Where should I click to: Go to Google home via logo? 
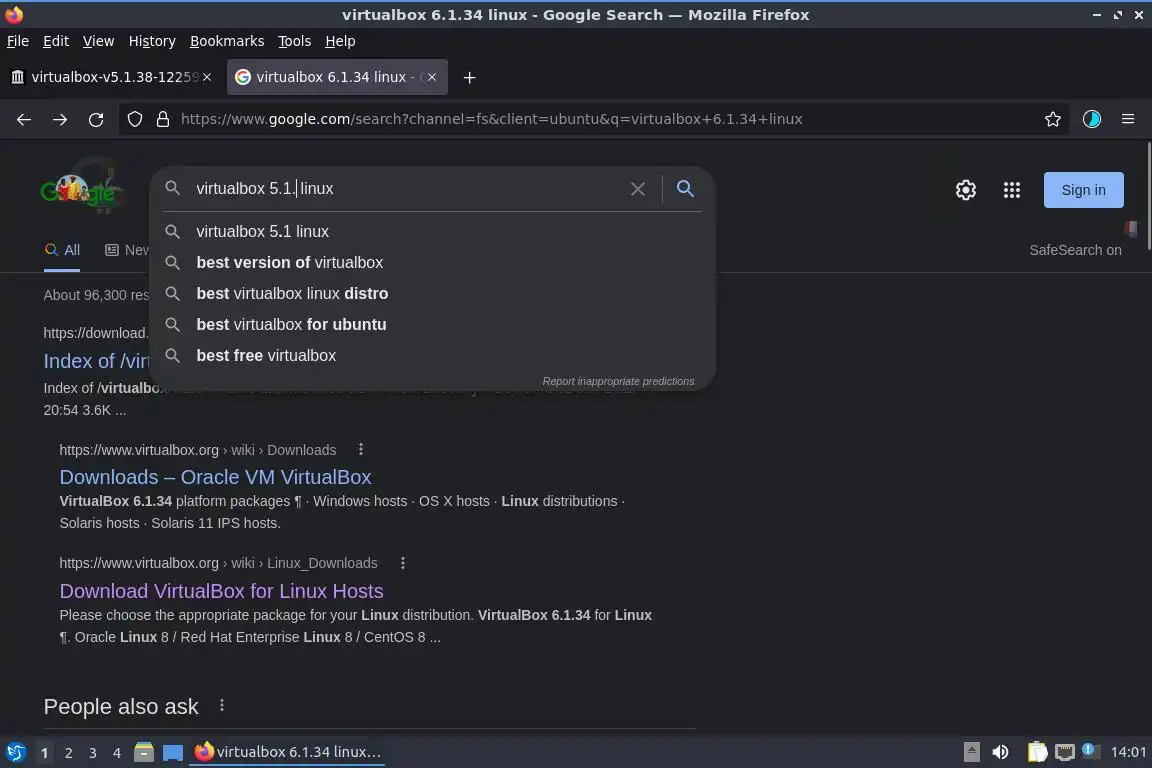point(81,191)
